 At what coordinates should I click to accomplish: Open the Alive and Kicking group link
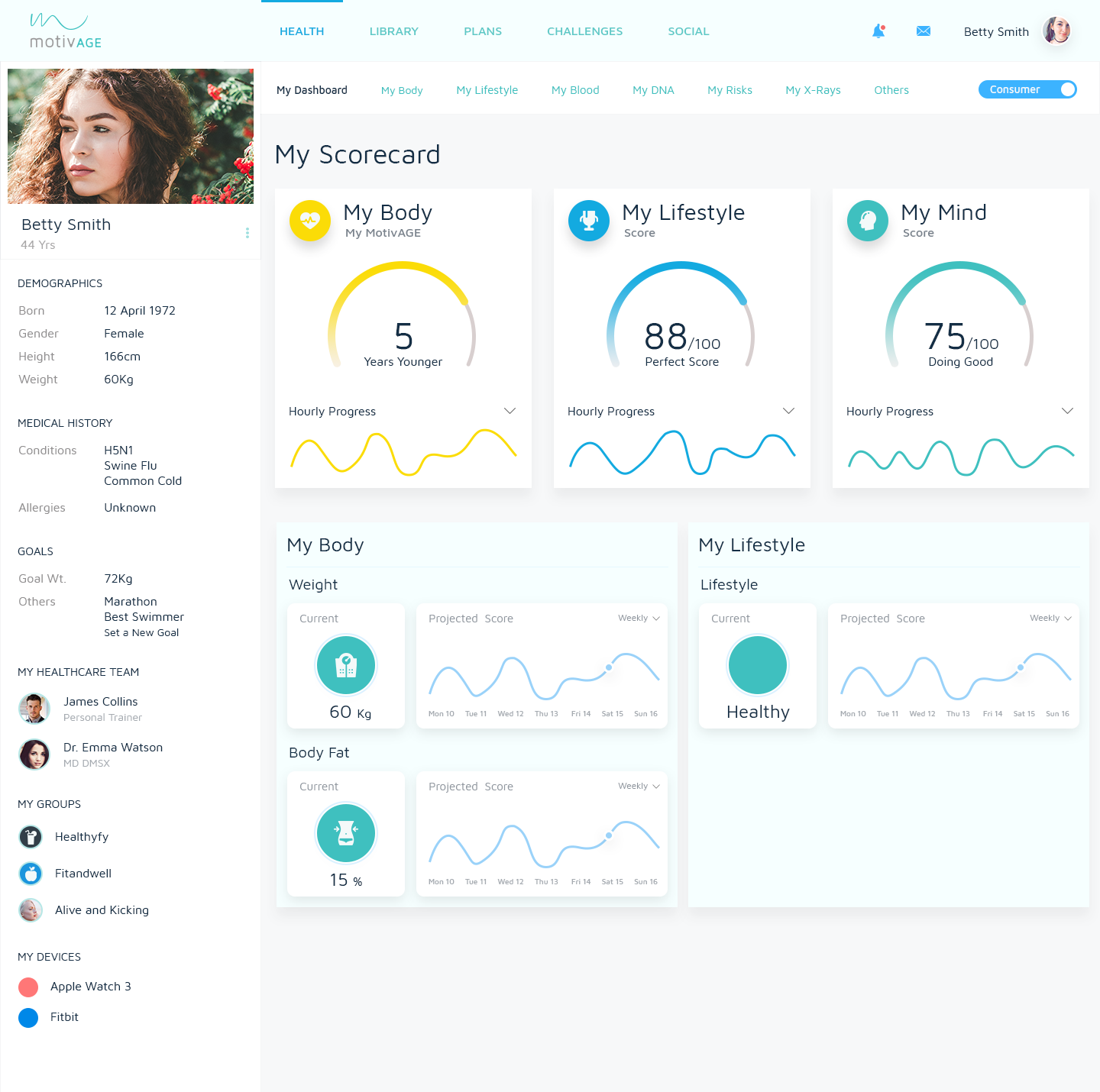(x=102, y=910)
